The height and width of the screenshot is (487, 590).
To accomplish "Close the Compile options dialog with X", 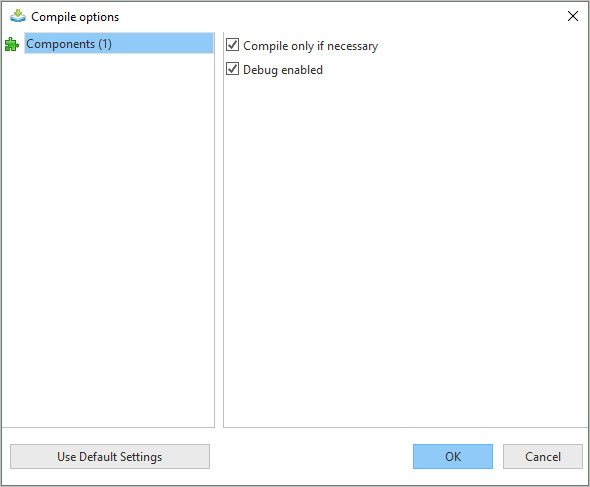I will tap(573, 16).
